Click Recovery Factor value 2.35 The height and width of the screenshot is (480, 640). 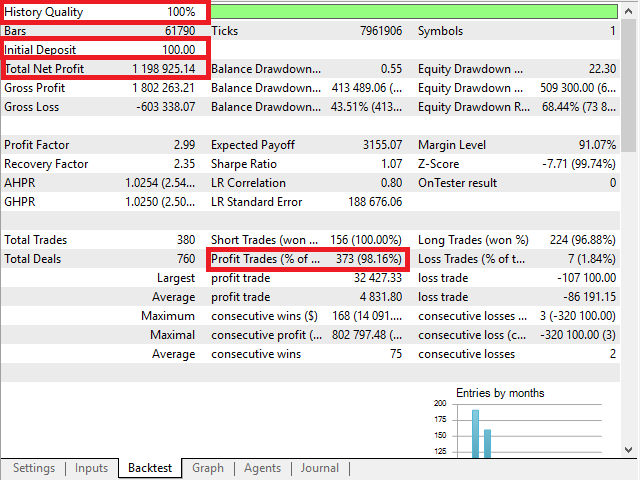pos(184,164)
